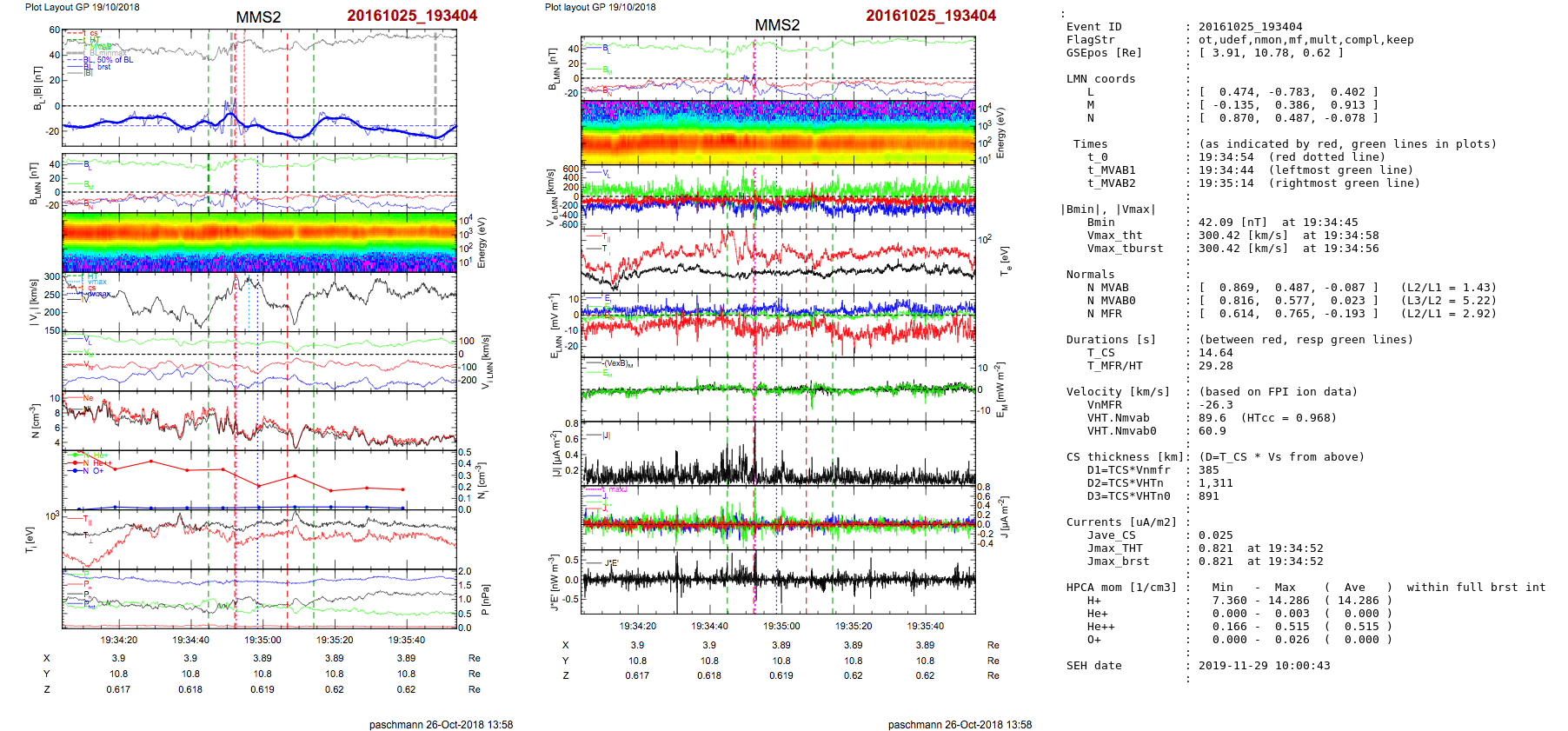Click the t_MVAB1 time entry 19:34:44

[x=1227, y=170]
